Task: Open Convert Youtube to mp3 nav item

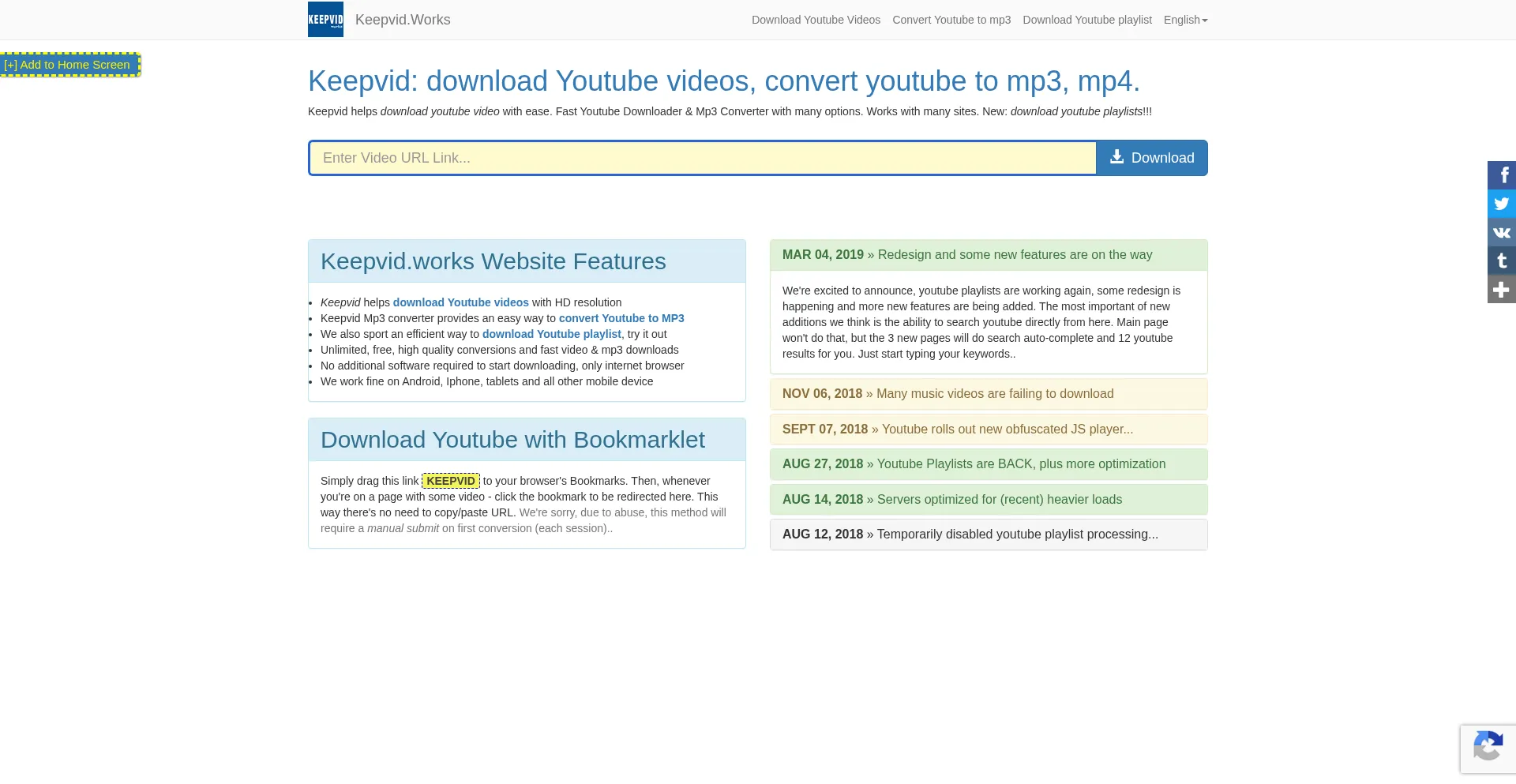Action: [x=951, y=20]
